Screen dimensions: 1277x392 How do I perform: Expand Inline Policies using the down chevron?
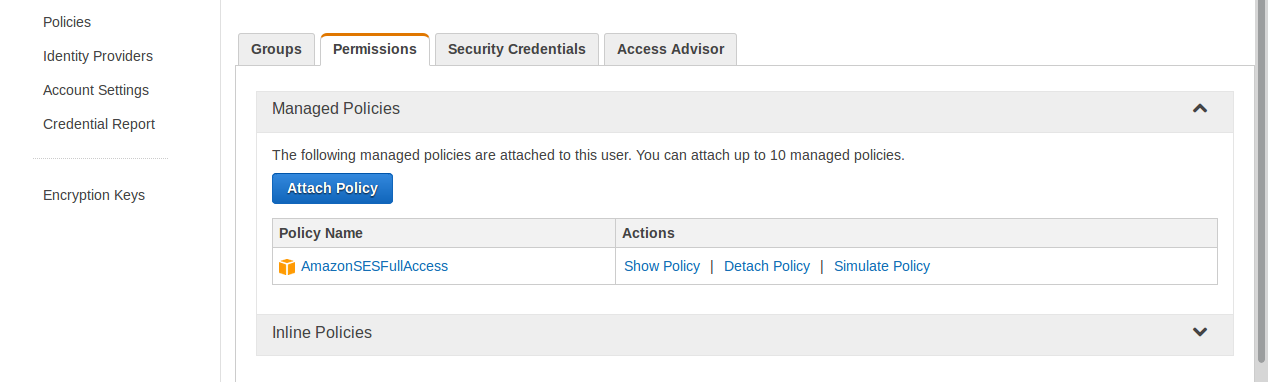pos(1200,332)
